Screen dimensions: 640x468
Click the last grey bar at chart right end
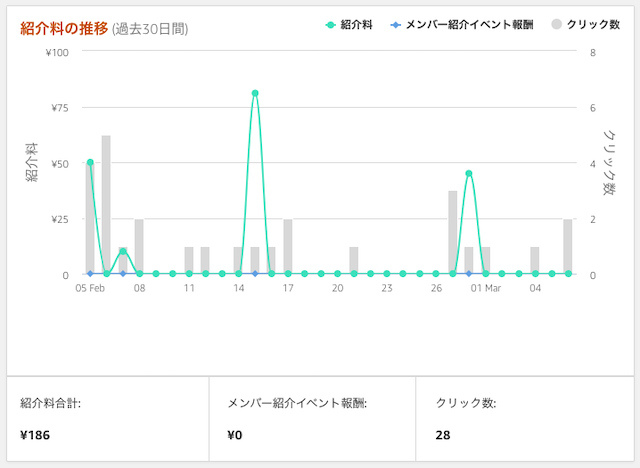pyautogui.click(x=568, y=246)
